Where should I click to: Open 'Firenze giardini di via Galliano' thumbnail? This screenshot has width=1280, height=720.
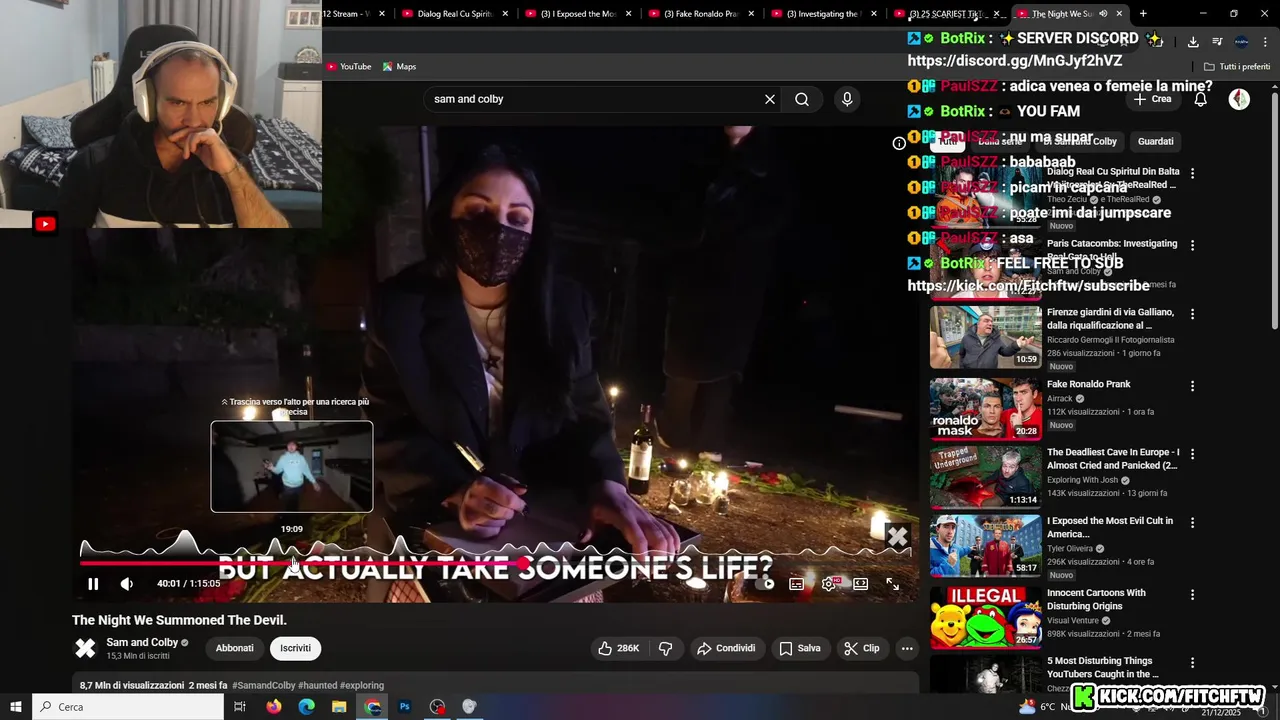point(986,337)
